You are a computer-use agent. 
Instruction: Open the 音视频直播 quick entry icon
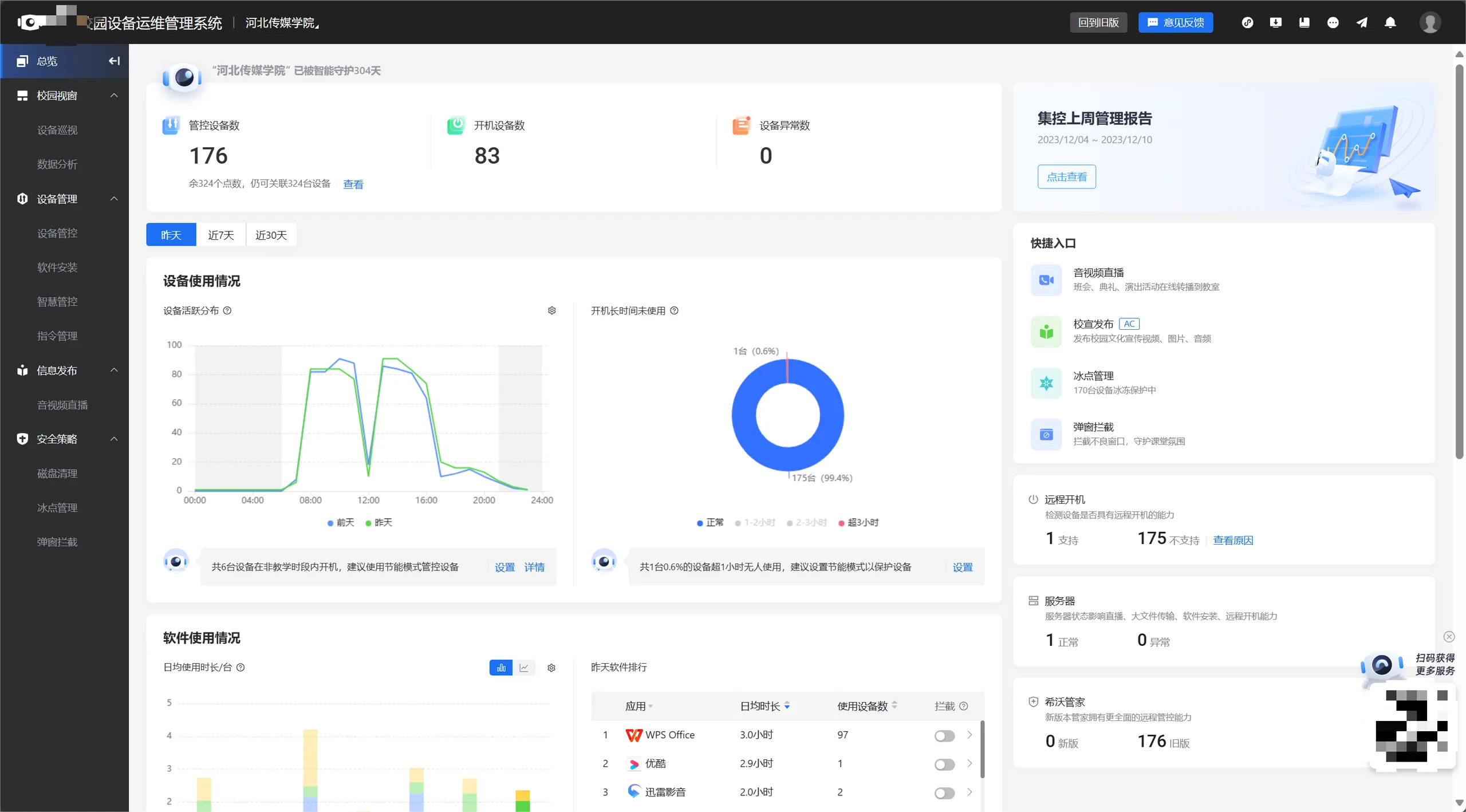pyautogui.click(x=1046, y=280)
